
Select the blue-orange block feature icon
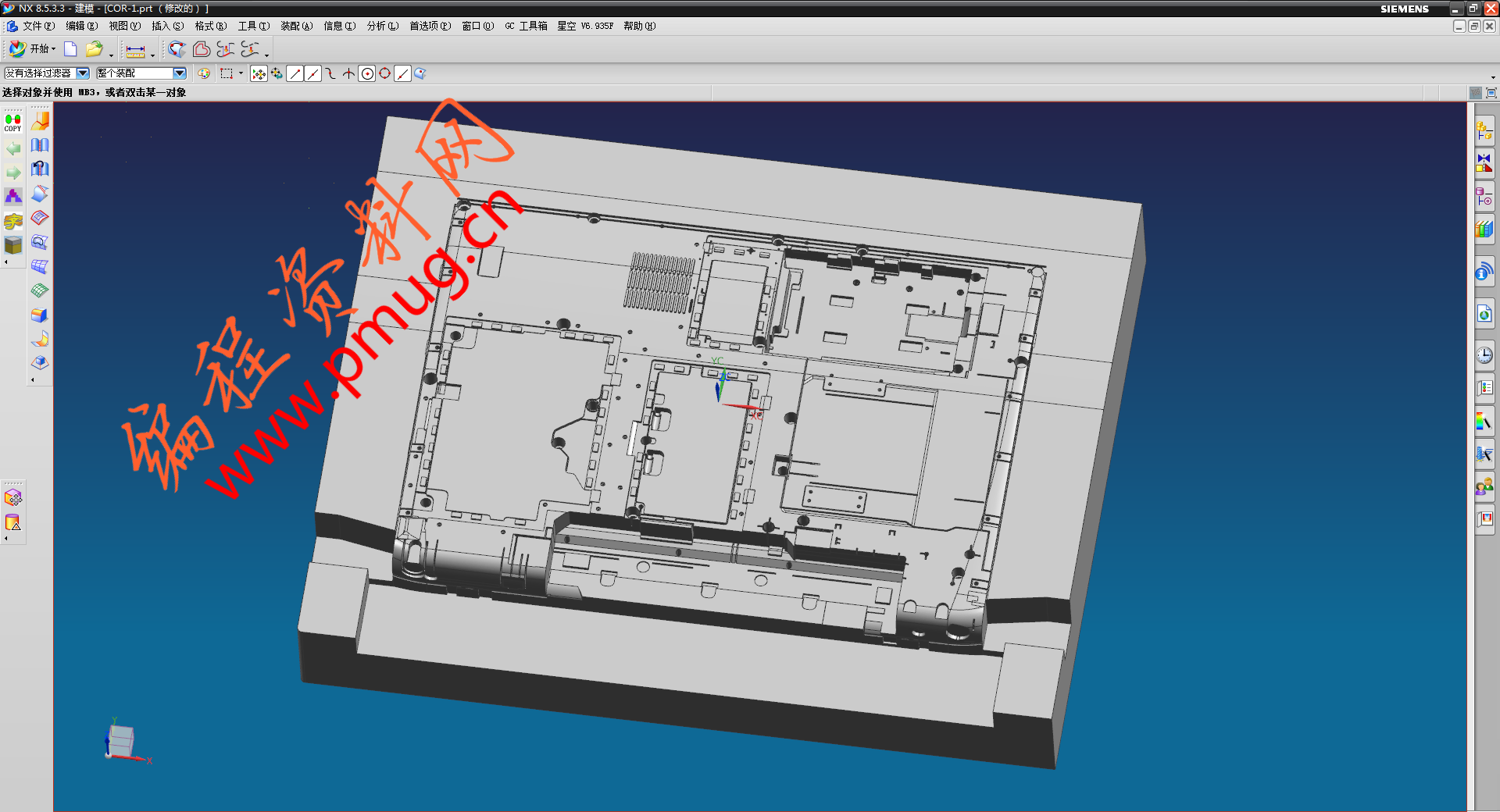[40, 315]
